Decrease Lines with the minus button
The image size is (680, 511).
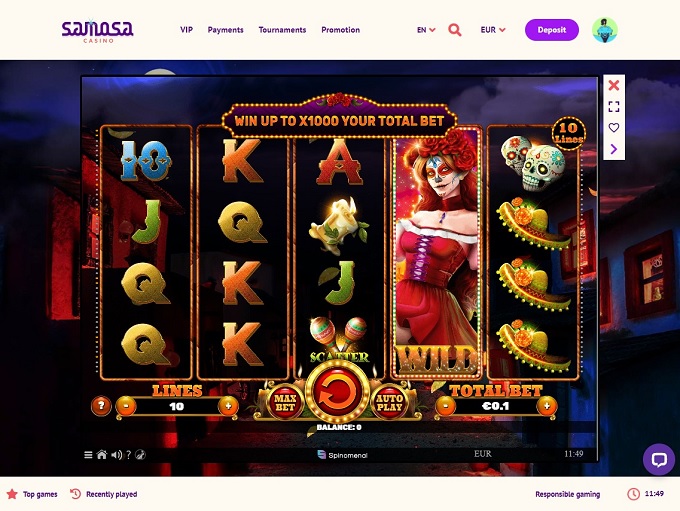[x=126, y=406]
